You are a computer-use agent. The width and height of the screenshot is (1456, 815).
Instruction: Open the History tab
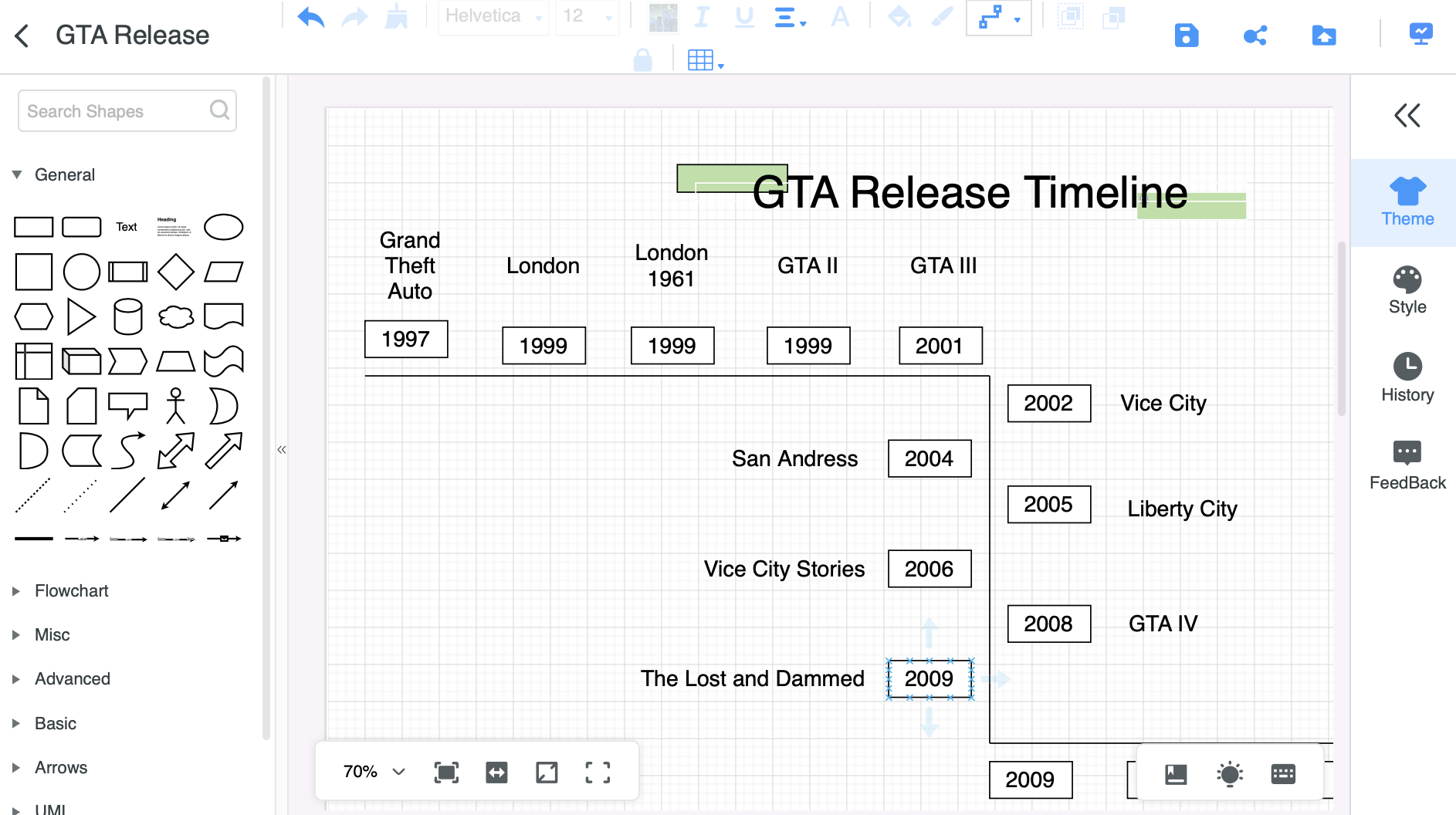pyautogui.click(x=1407, y=378)
